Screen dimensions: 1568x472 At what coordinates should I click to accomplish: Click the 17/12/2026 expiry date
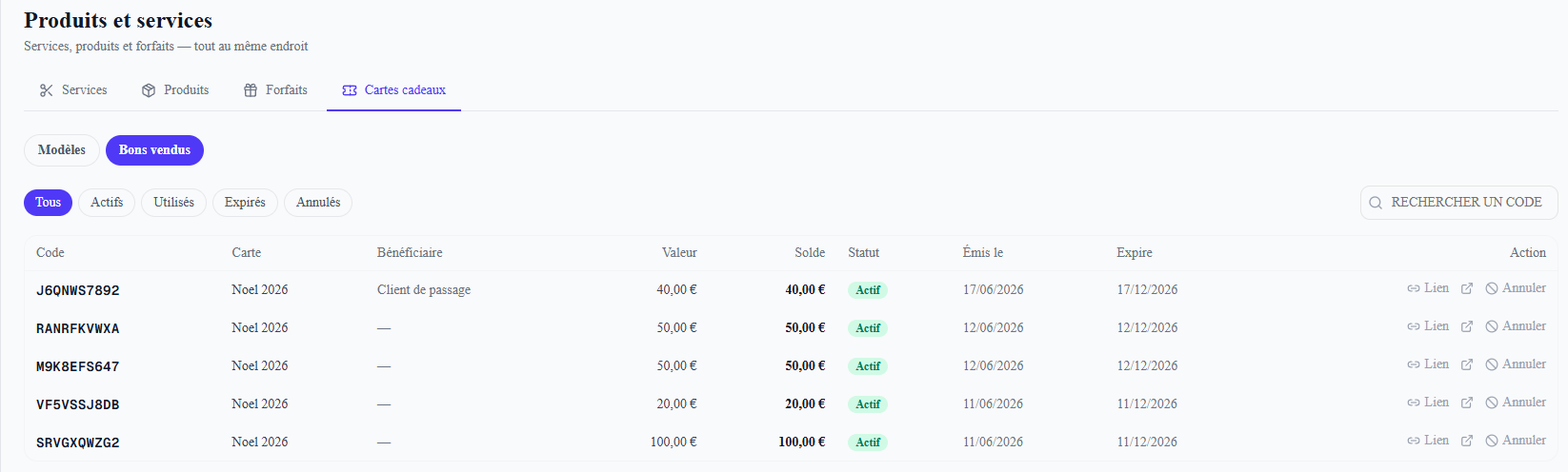pos(1147,289)
